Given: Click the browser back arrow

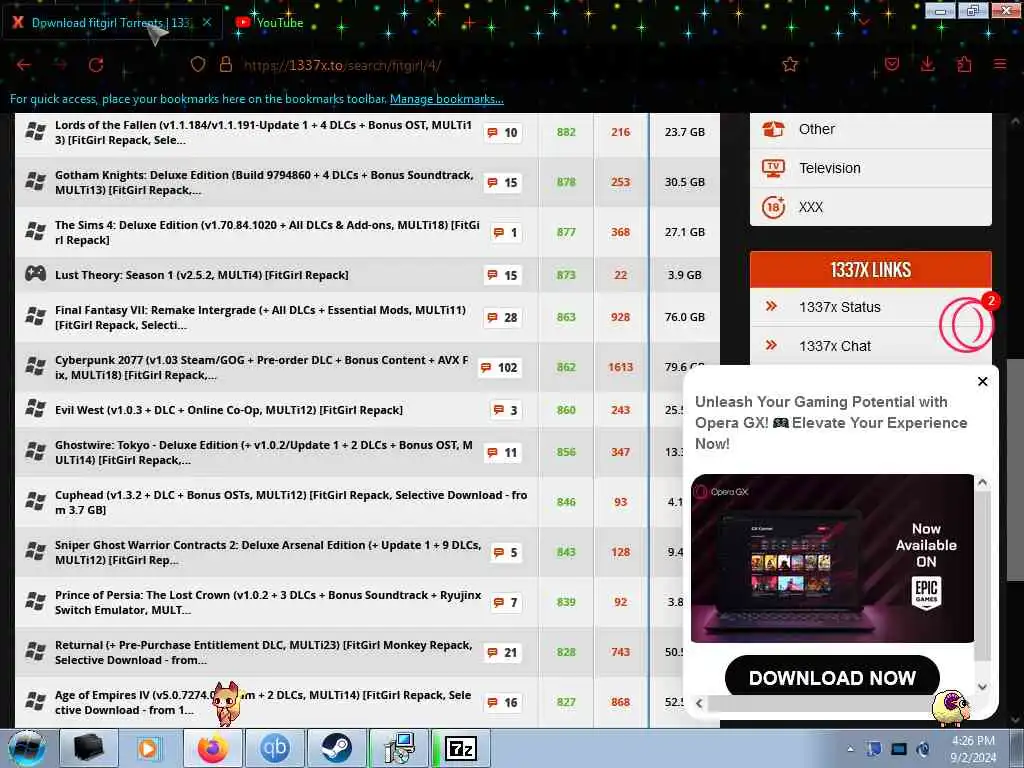Looking at the screenshot, I should click(24, 65).
